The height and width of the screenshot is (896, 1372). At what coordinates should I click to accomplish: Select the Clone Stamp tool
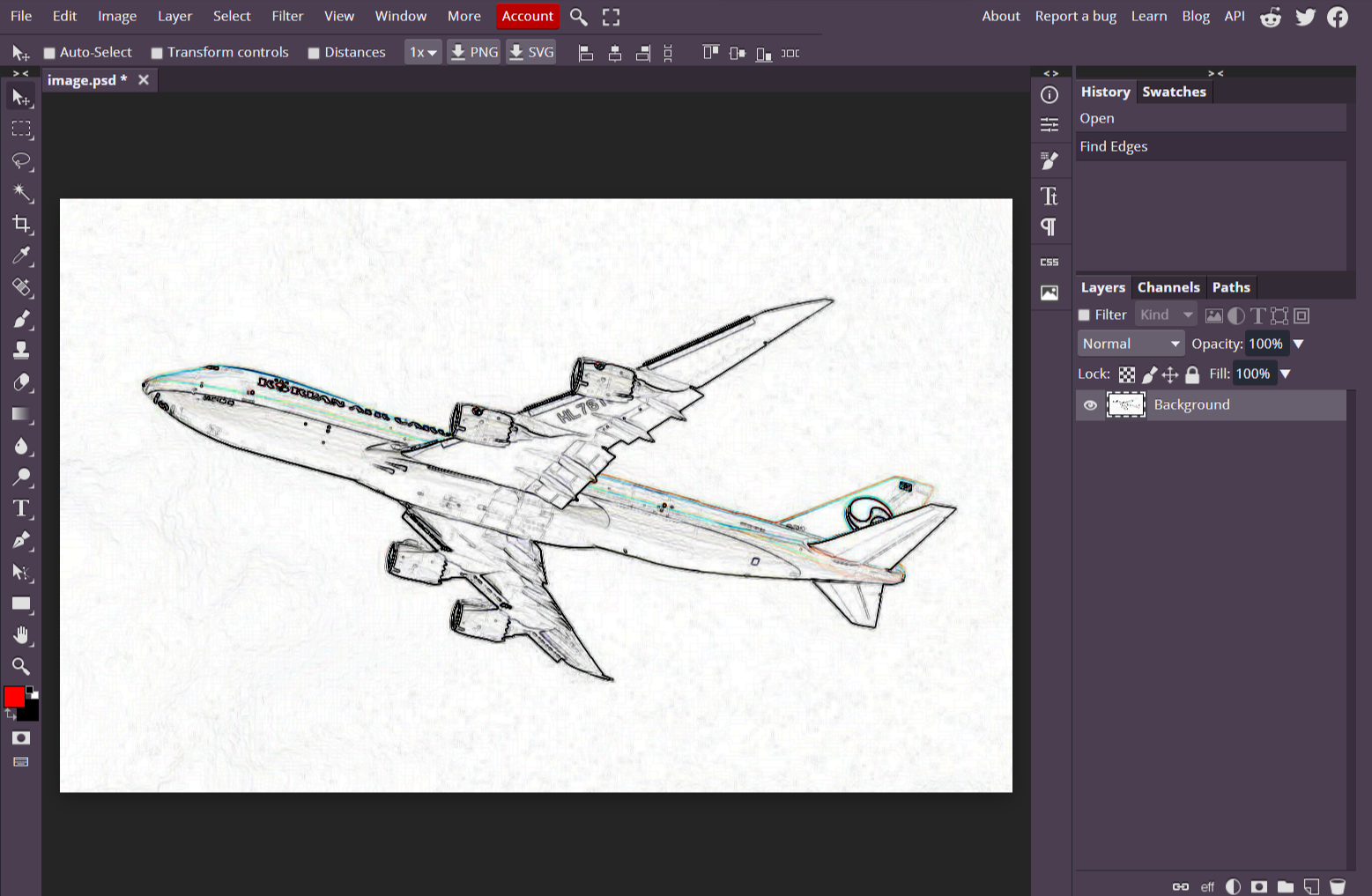pyautogui.click(x=21, y=351)
